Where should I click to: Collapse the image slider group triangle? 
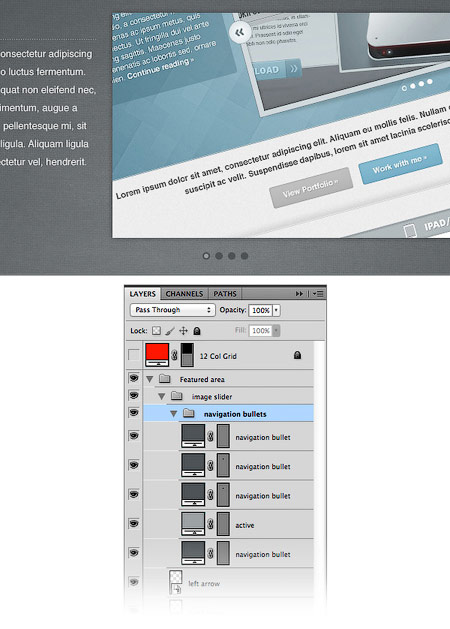pos(162,396)
